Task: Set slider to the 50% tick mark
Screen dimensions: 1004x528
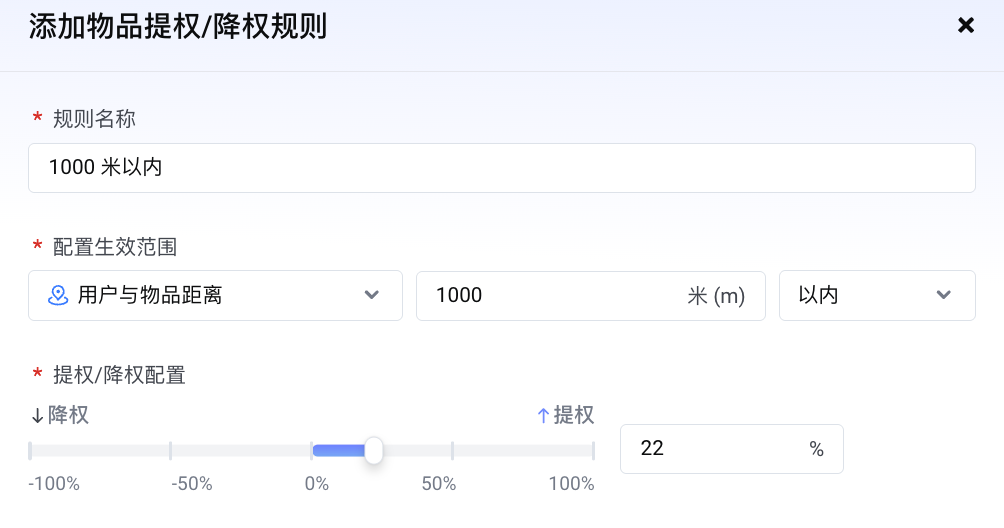Action: [x=452, y=450]
